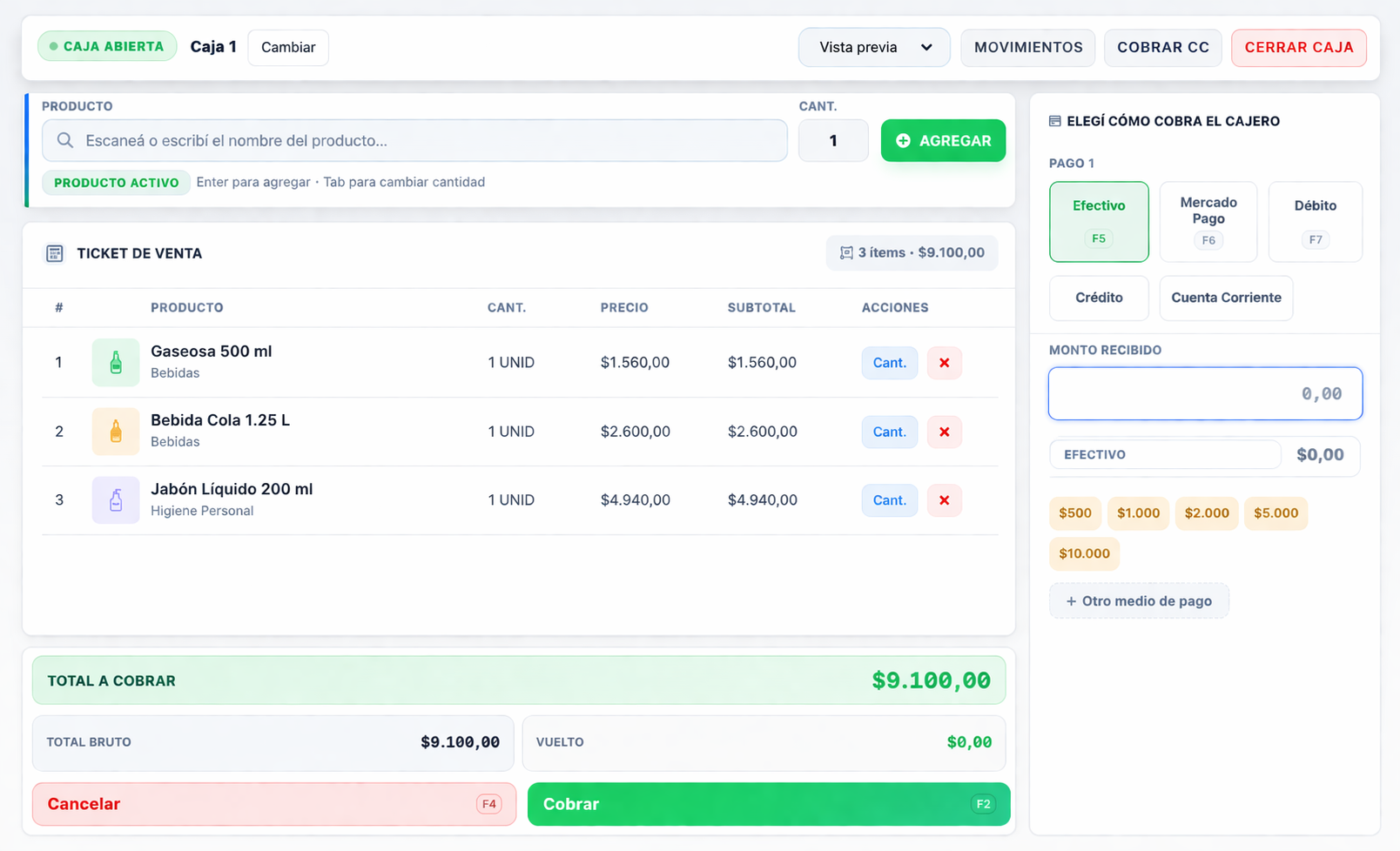Image resolution: width=1400 pixels, height=851 pixels.
Task: Open Cuenta Corriente payment option
Action: pos(1226,298)
